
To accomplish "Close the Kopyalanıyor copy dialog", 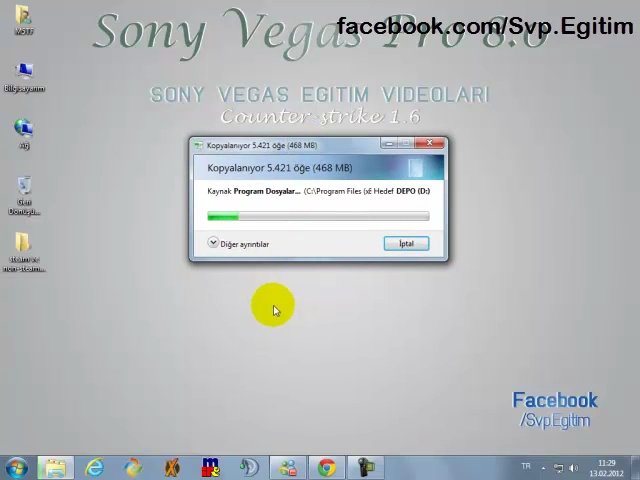I will coord(429,143).
